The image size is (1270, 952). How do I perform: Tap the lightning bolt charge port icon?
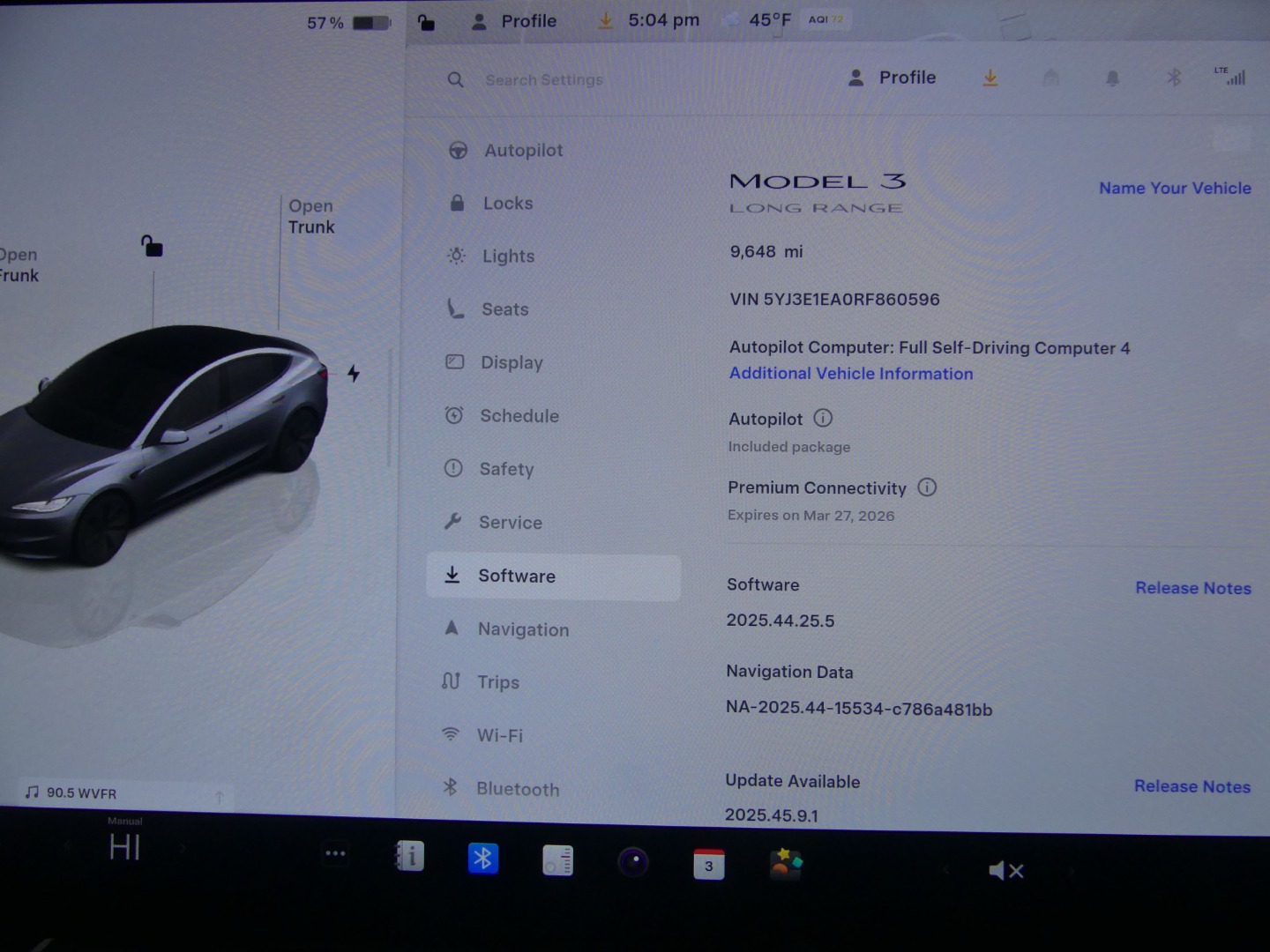pyautogui.click(x=354, y=374)
